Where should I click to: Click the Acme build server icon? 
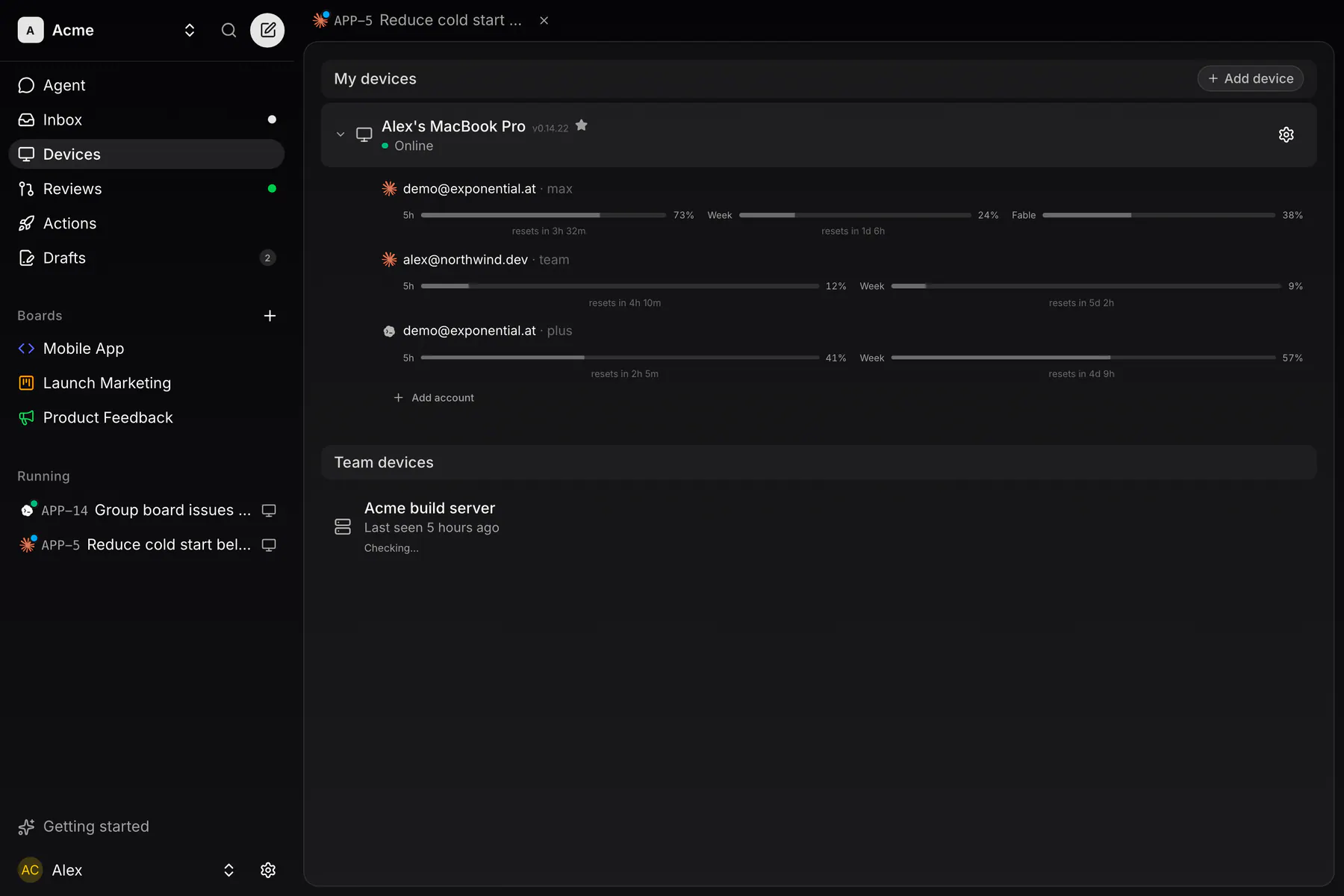(x=343, y=526)
